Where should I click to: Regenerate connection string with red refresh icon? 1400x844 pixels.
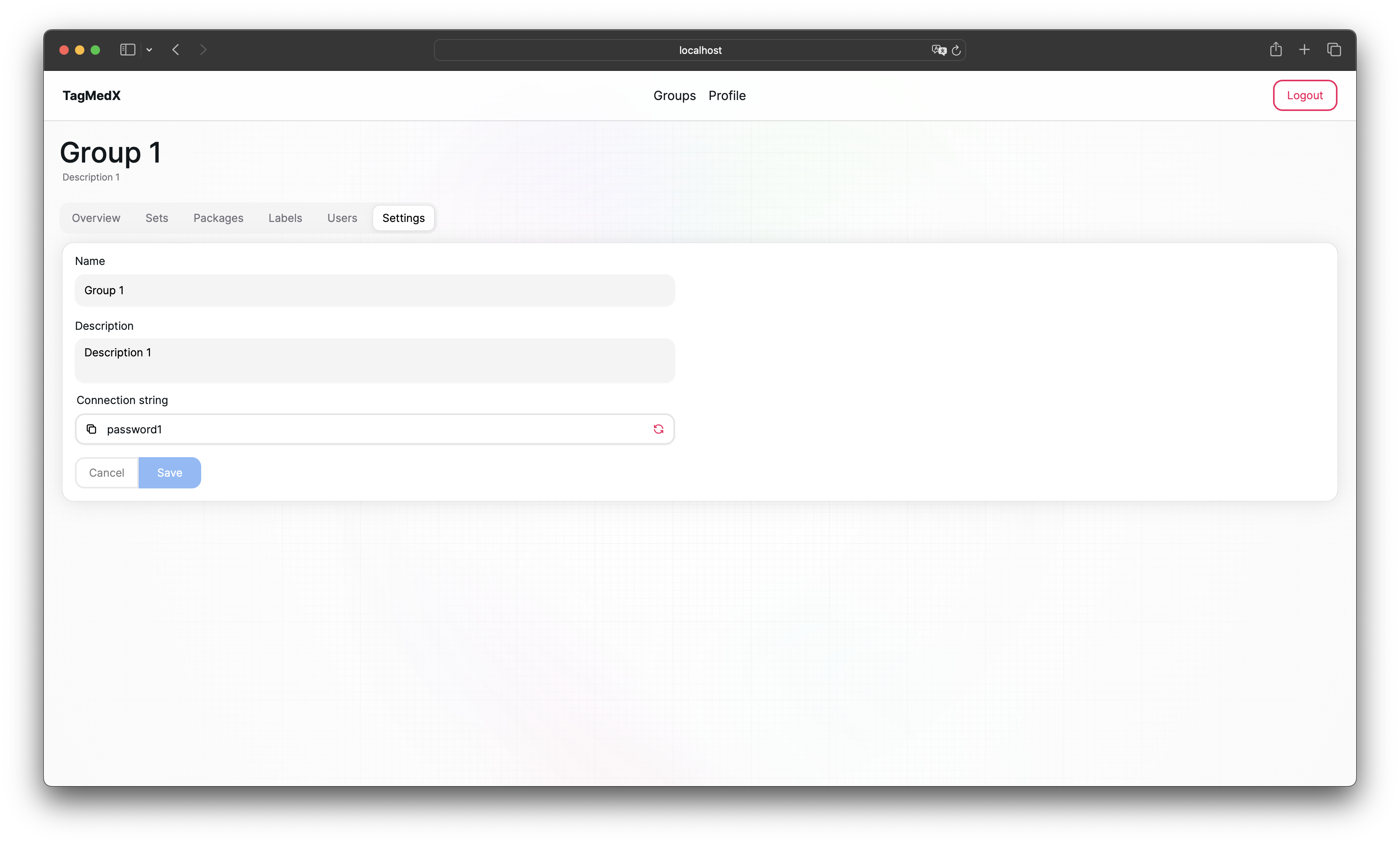pos(658,429)
